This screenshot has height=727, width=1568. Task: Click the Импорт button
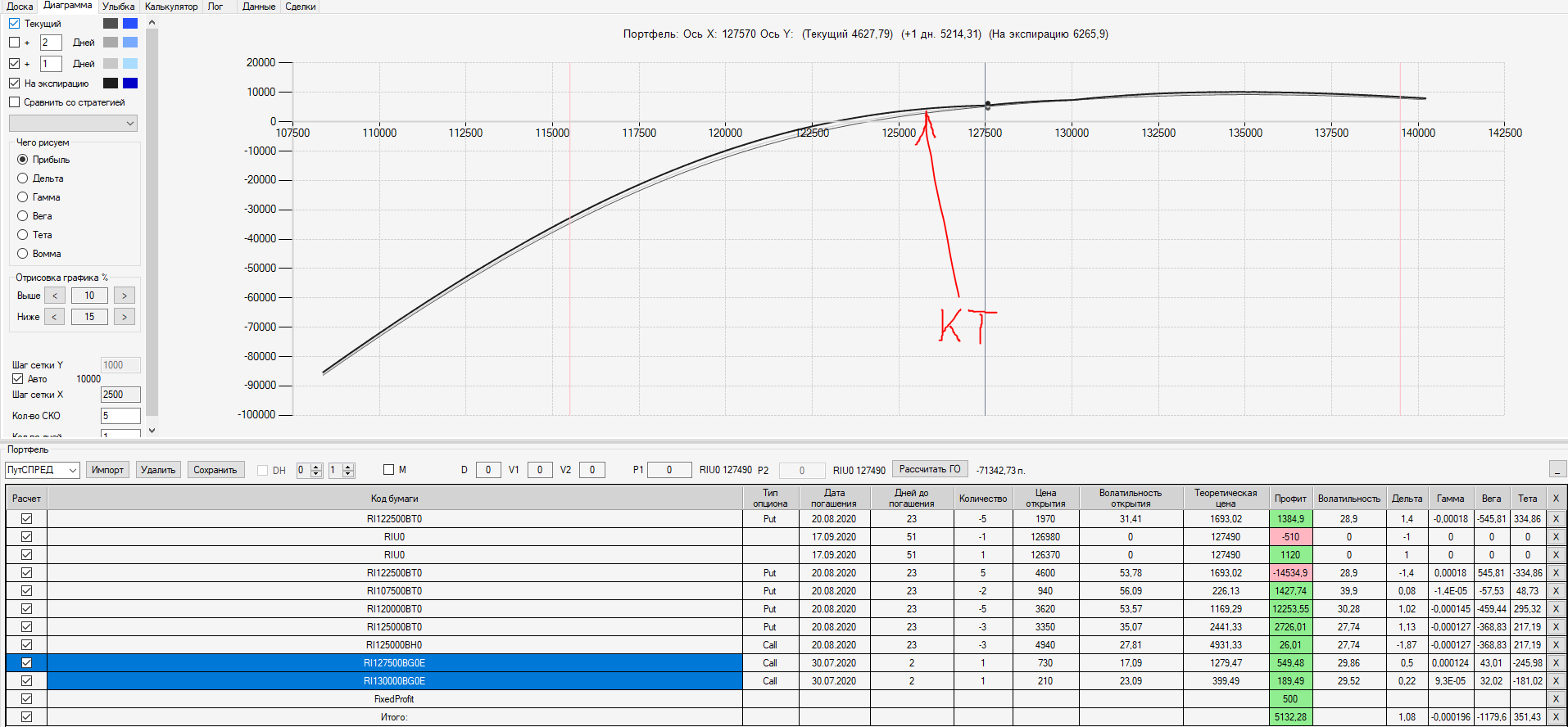[107, 470]
